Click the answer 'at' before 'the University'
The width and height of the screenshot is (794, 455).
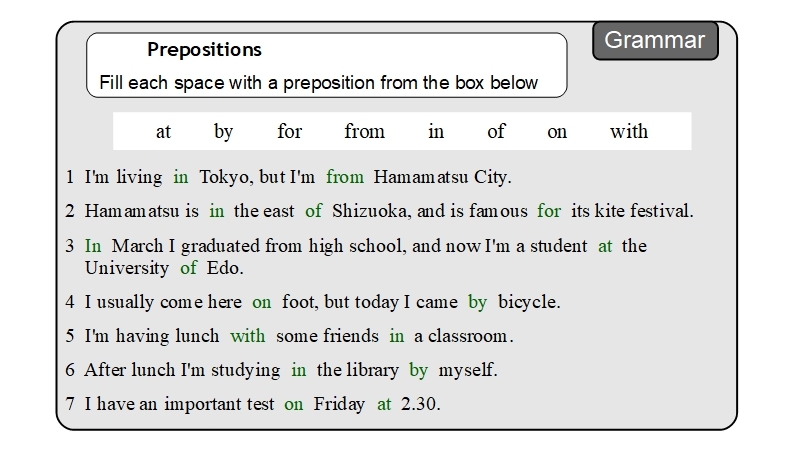(x=605, y=246)
